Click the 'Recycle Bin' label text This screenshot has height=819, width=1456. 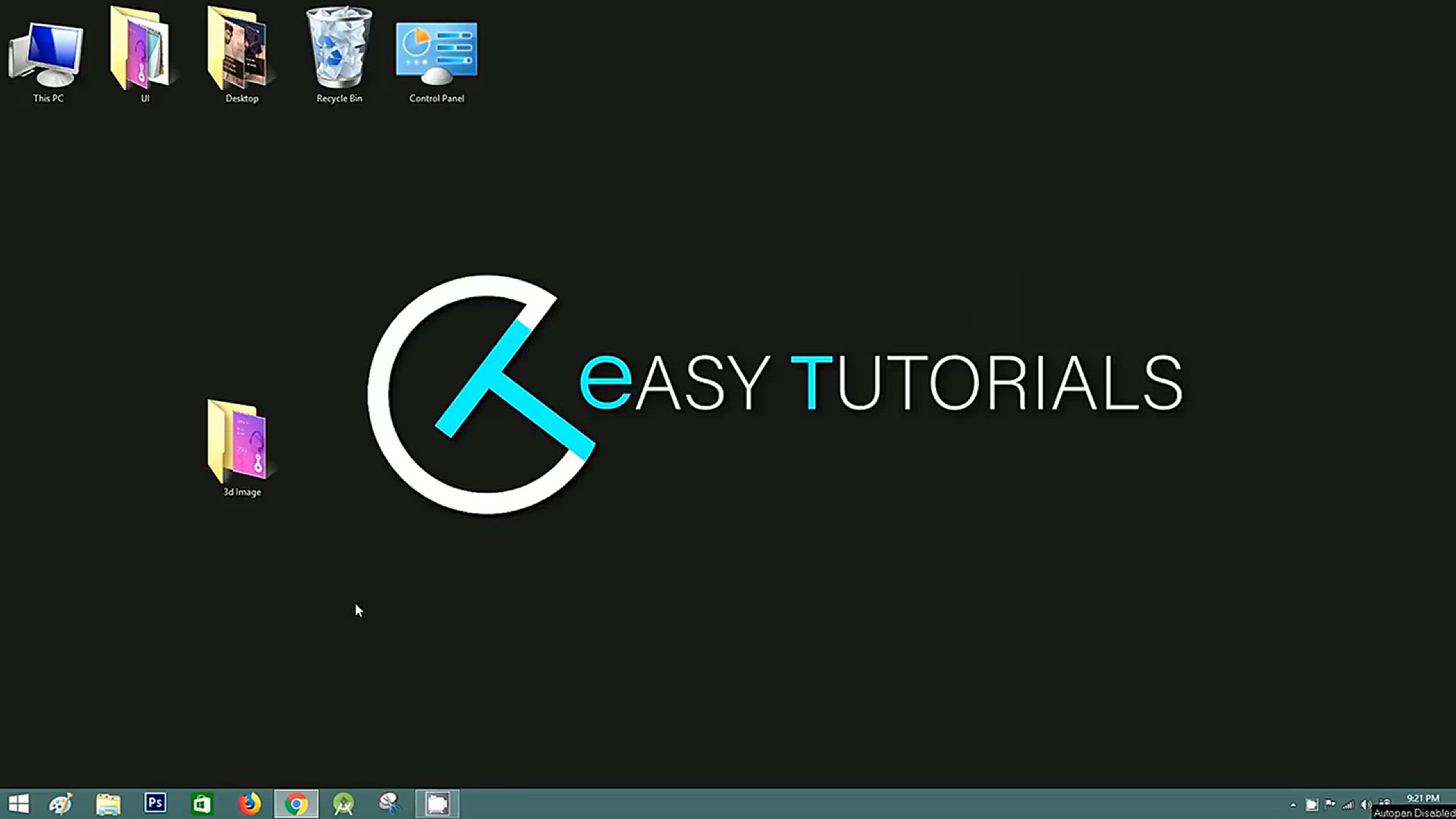tap(339, 99)
